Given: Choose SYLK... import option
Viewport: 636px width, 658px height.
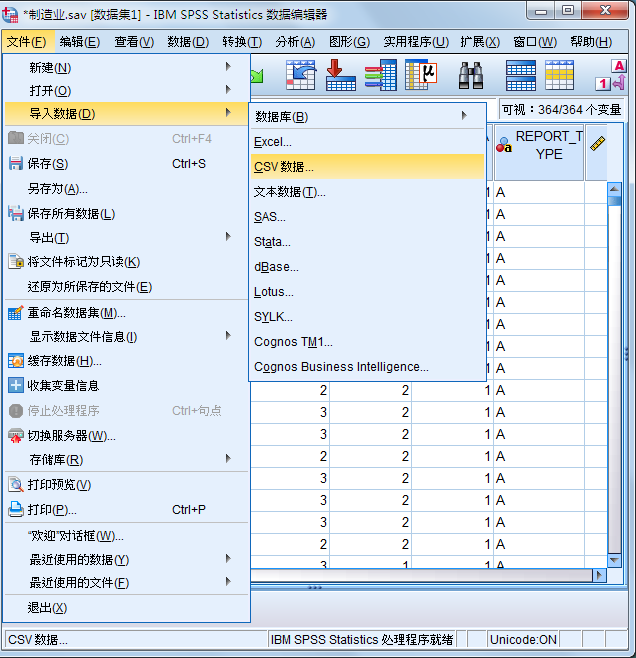Looking at the screenshot, I should pyautogui.click(x=368, y=317).
